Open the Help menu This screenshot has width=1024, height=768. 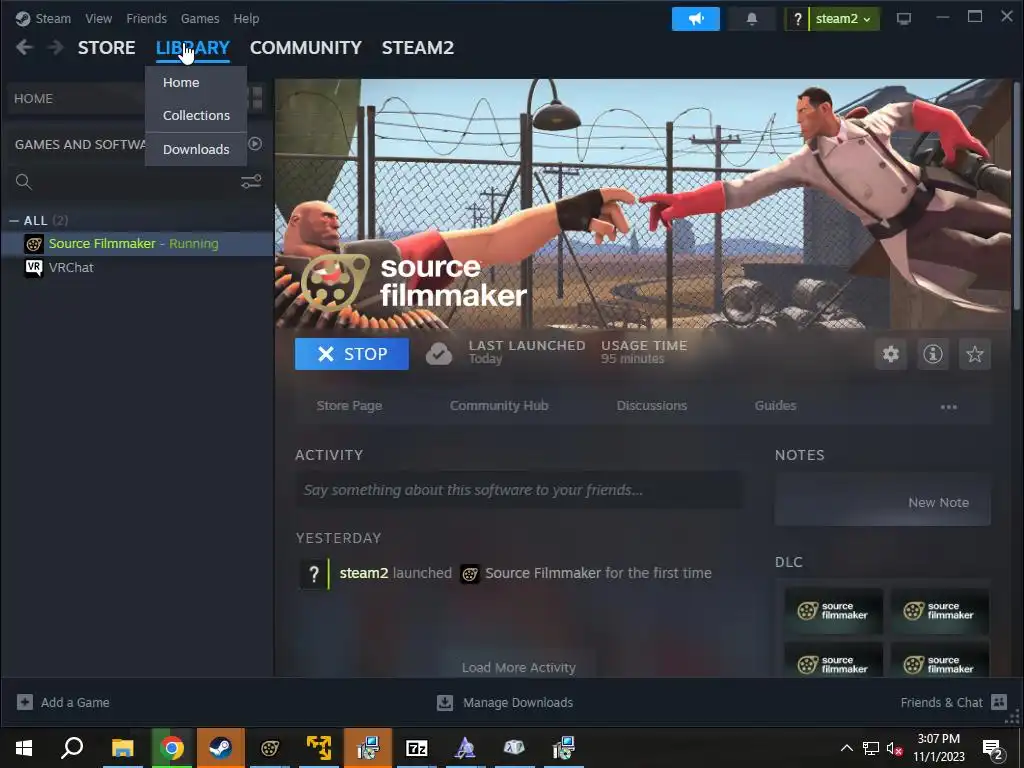246,18
